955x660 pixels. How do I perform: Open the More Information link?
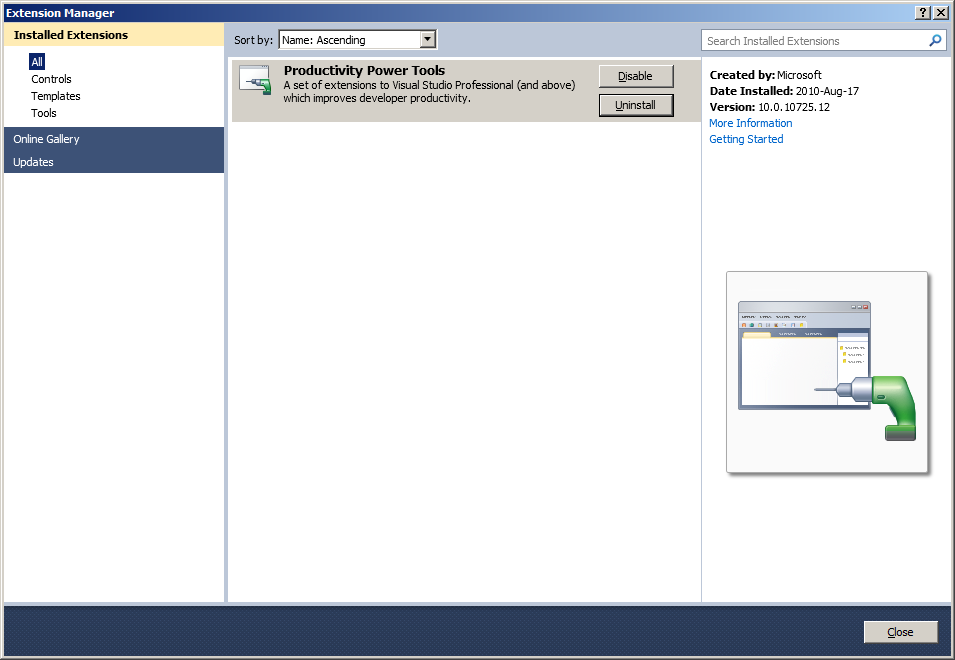pyautogui.click(x=750, y=123)
